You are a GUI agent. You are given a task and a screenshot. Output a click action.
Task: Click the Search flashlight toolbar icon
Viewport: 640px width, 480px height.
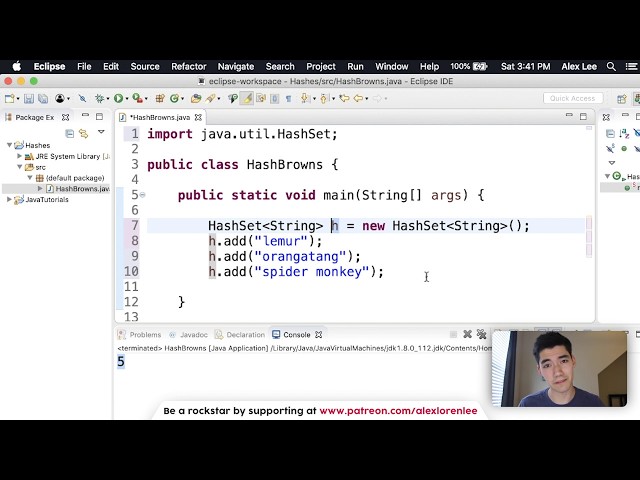(x=211, y=98)
